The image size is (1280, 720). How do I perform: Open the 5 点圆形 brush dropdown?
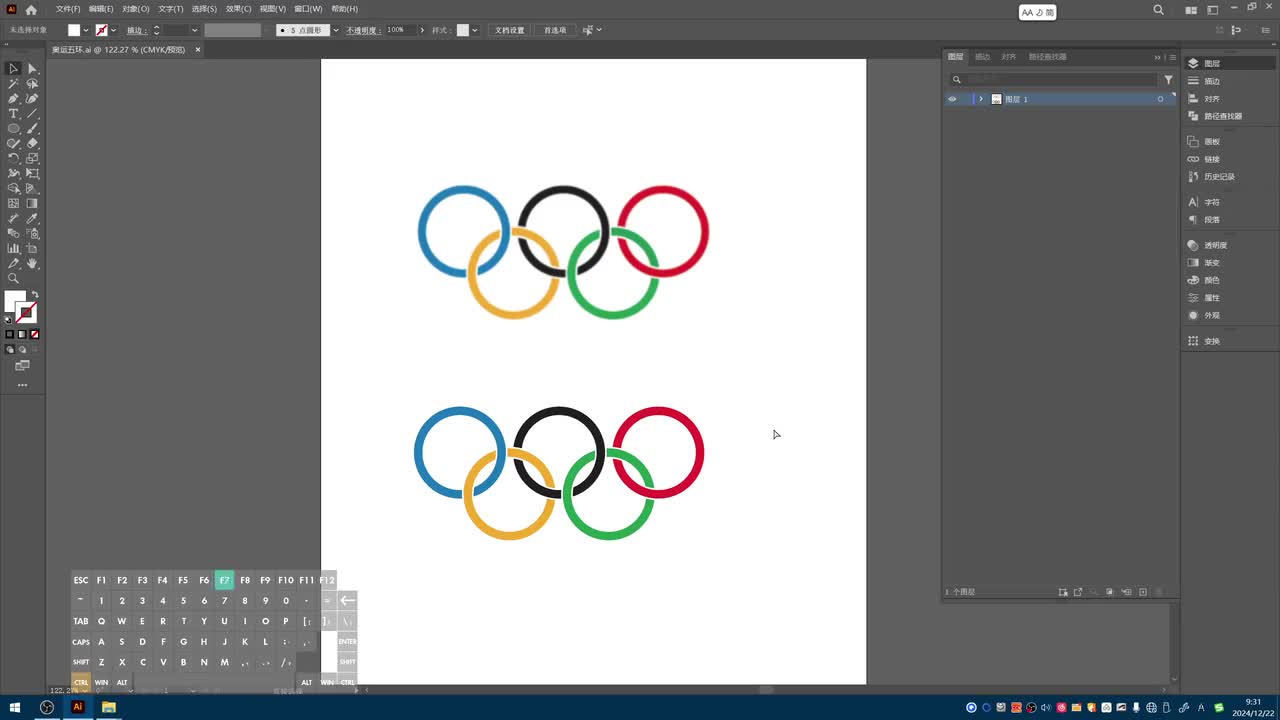(x=335, y=30)
